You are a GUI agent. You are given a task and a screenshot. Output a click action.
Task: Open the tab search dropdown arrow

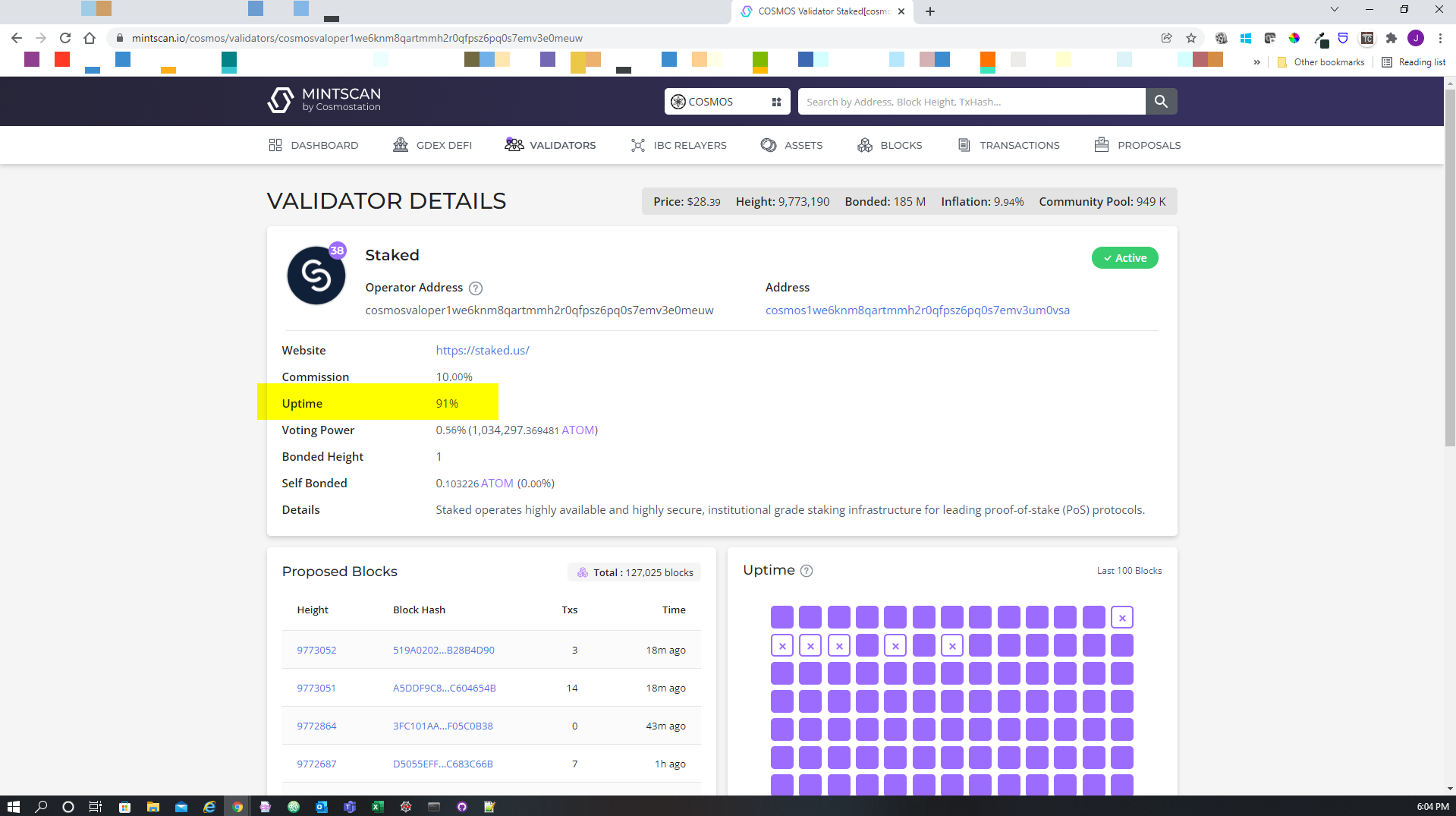1334,10
